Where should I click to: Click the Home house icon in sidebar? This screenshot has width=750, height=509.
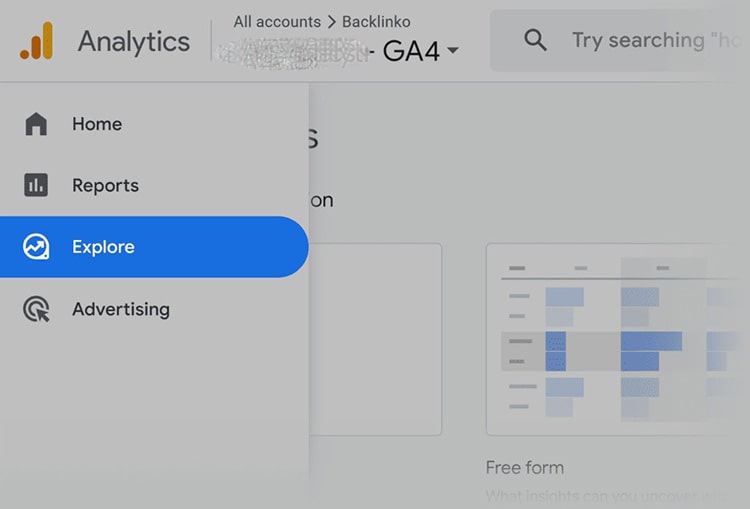36,124
